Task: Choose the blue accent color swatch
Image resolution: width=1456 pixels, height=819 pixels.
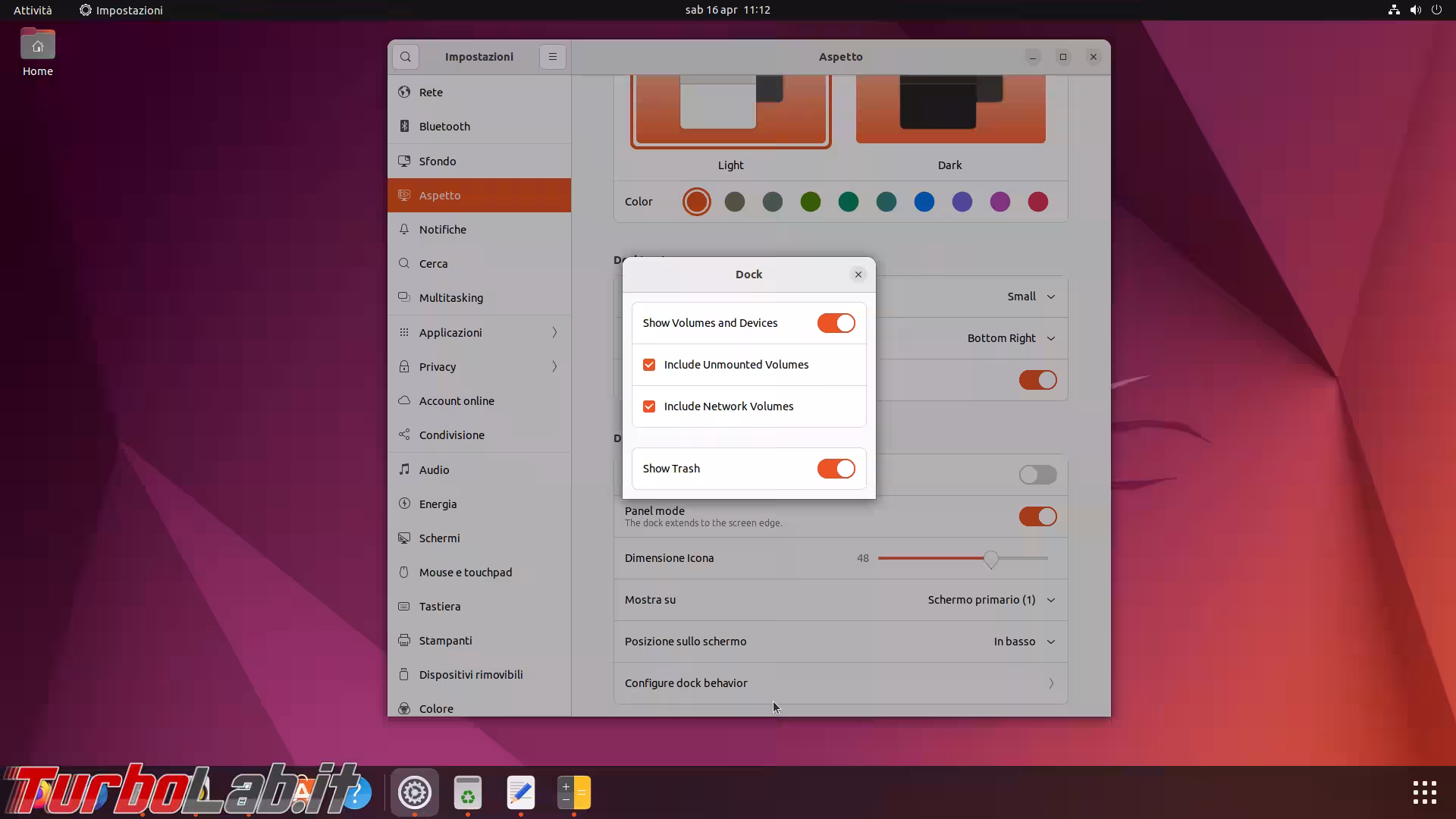Action: 924,202
